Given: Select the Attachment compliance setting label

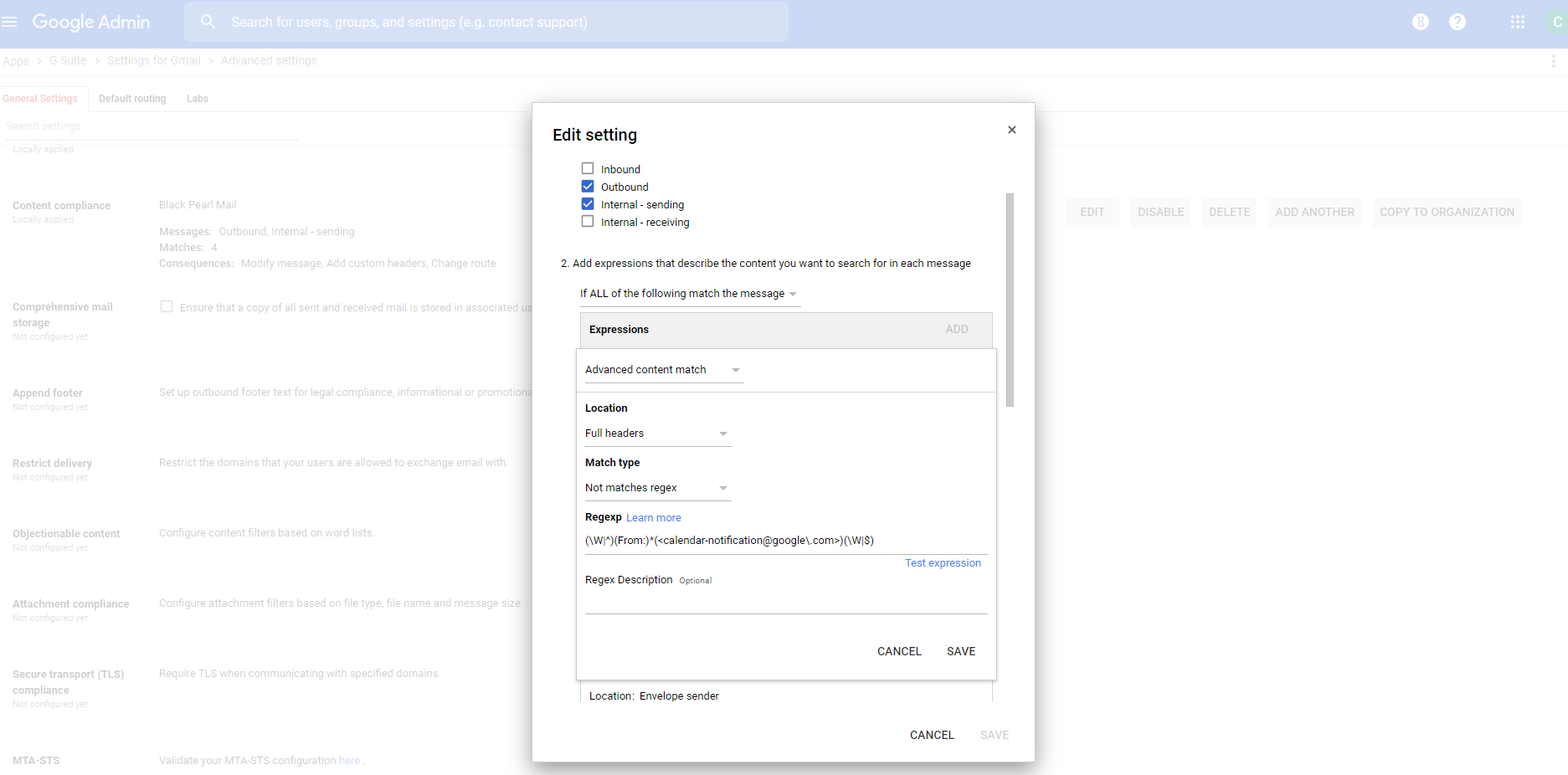Looking at the screenshot, I should [x=70, y=604].
